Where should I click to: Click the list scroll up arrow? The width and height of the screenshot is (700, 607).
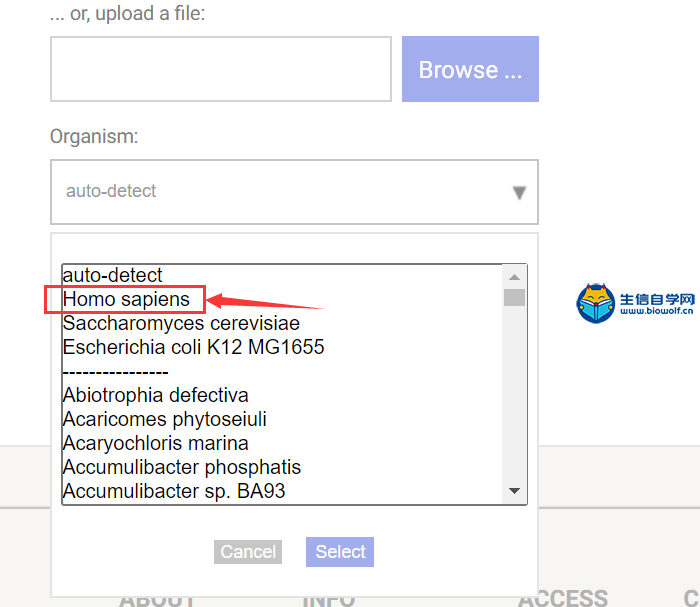click(x=514, y=277)
